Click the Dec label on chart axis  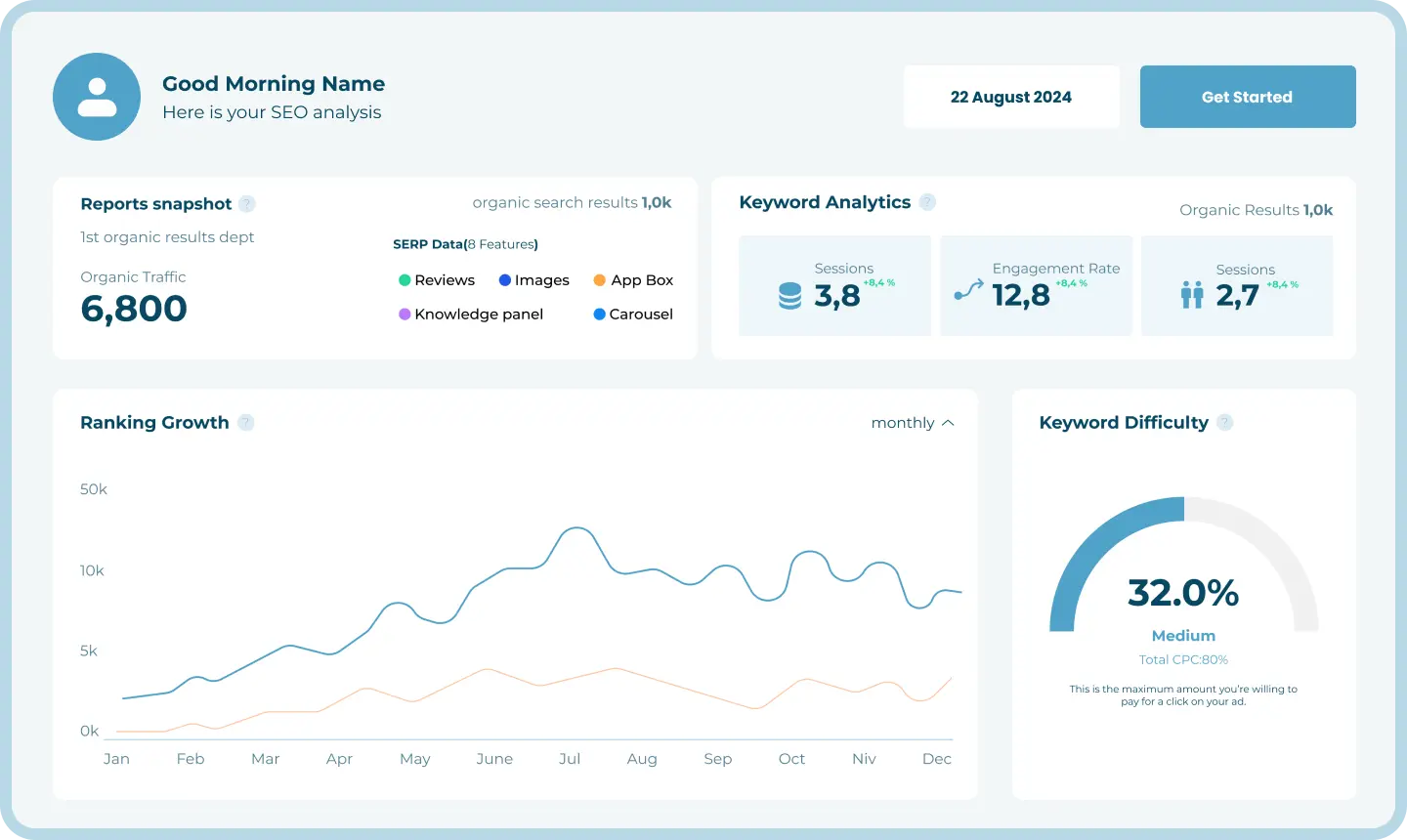[x=937, y=759]
